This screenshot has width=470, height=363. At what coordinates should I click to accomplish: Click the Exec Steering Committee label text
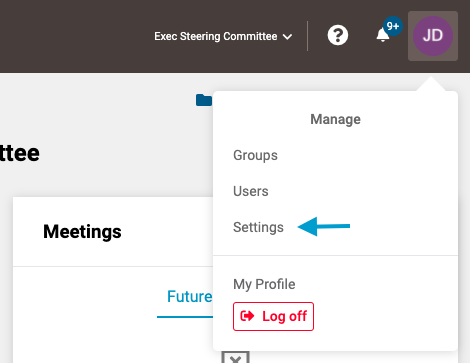[215, 36]
